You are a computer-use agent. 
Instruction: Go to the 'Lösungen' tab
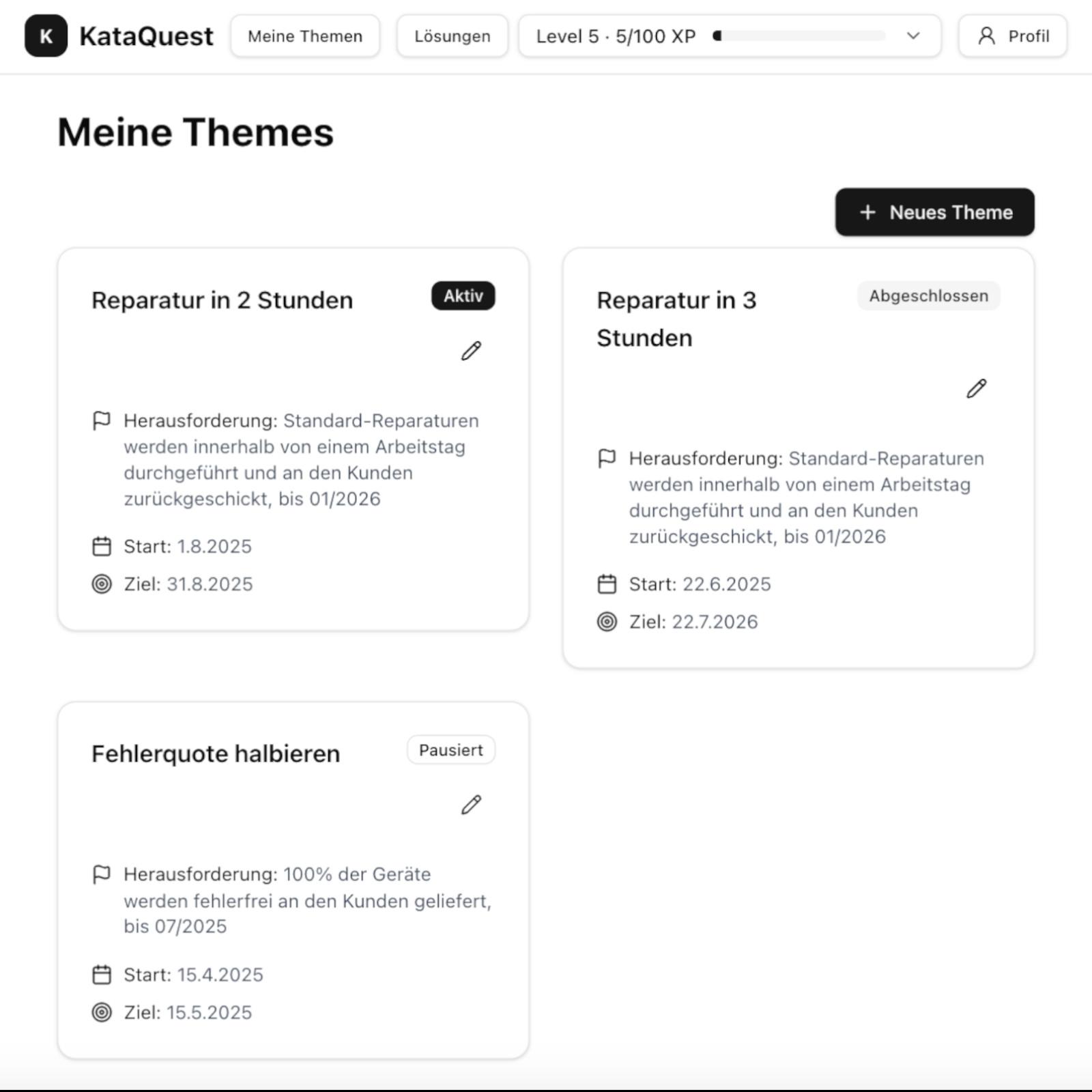click(452, 36)
